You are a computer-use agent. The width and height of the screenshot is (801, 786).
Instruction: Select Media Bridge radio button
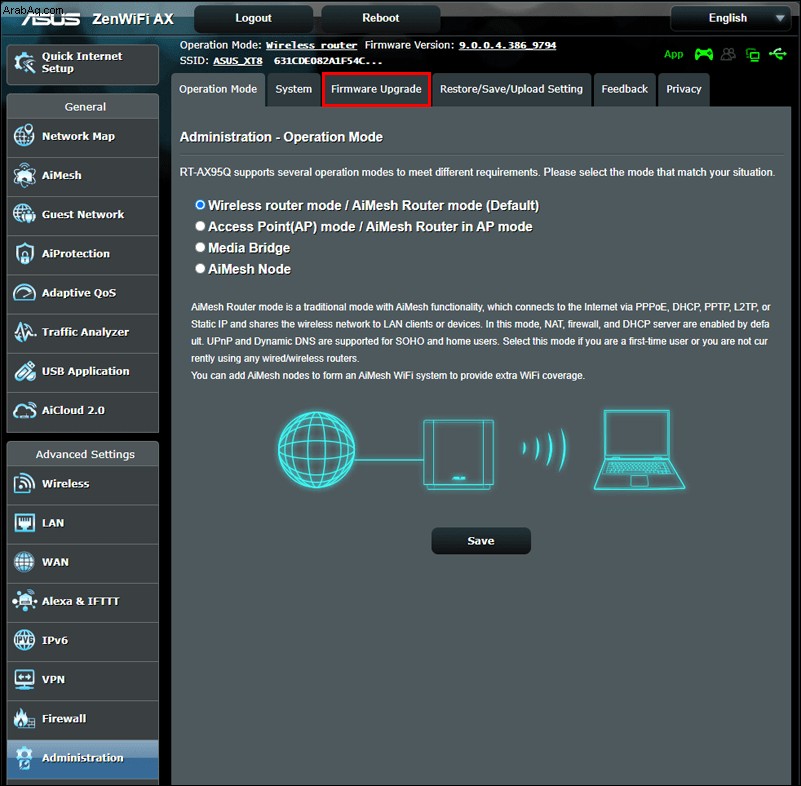pos(200,247)
